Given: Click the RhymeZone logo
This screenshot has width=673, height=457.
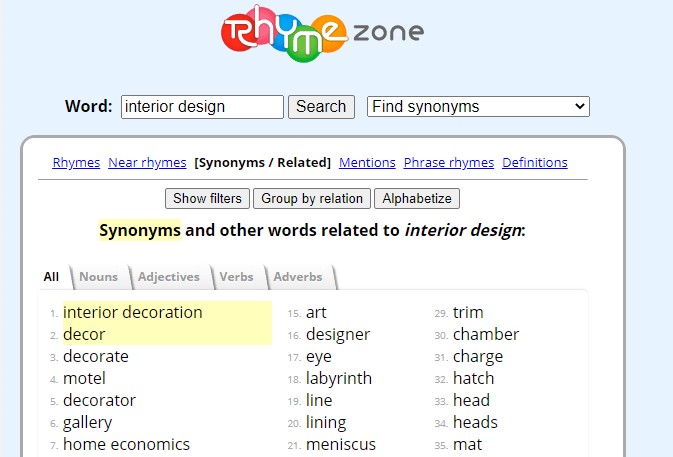Looking at the screenshot, I should click(x=322, y=33).
